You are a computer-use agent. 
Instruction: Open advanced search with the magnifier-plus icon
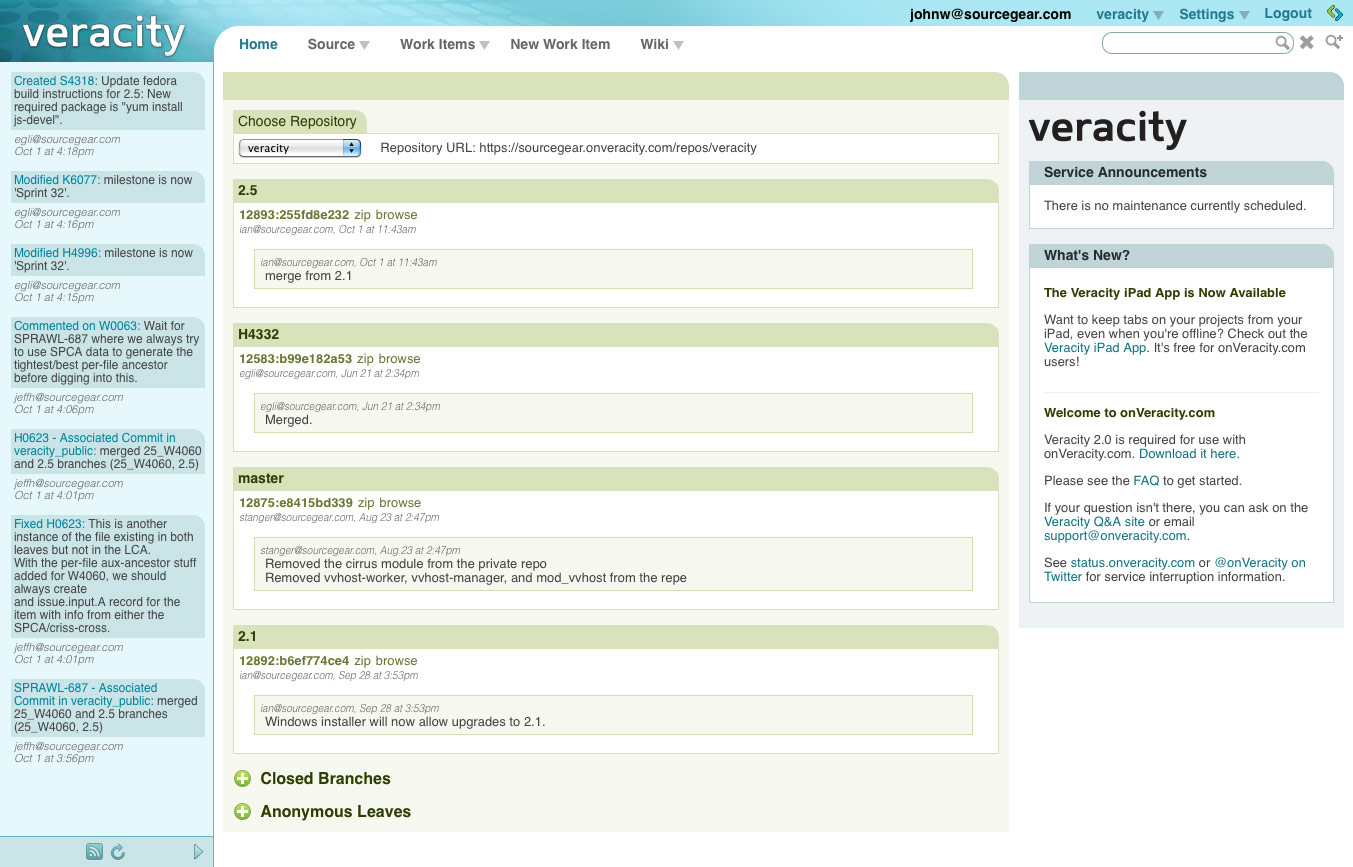click(x=1333, y=42)
